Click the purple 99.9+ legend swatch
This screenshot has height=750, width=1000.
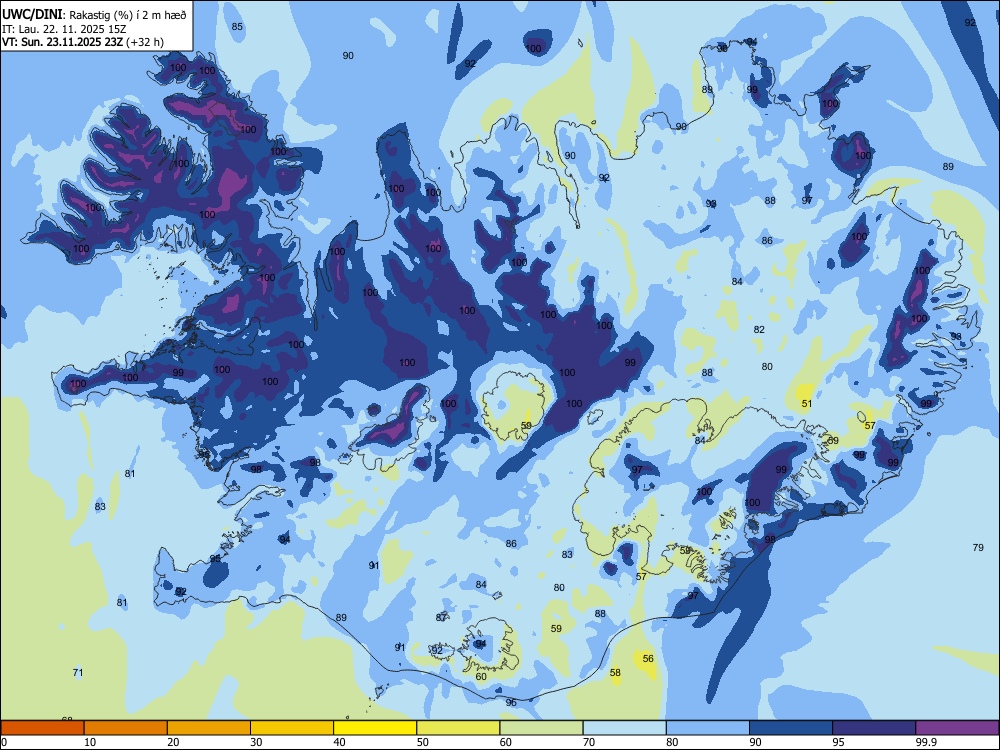point(957,728)
